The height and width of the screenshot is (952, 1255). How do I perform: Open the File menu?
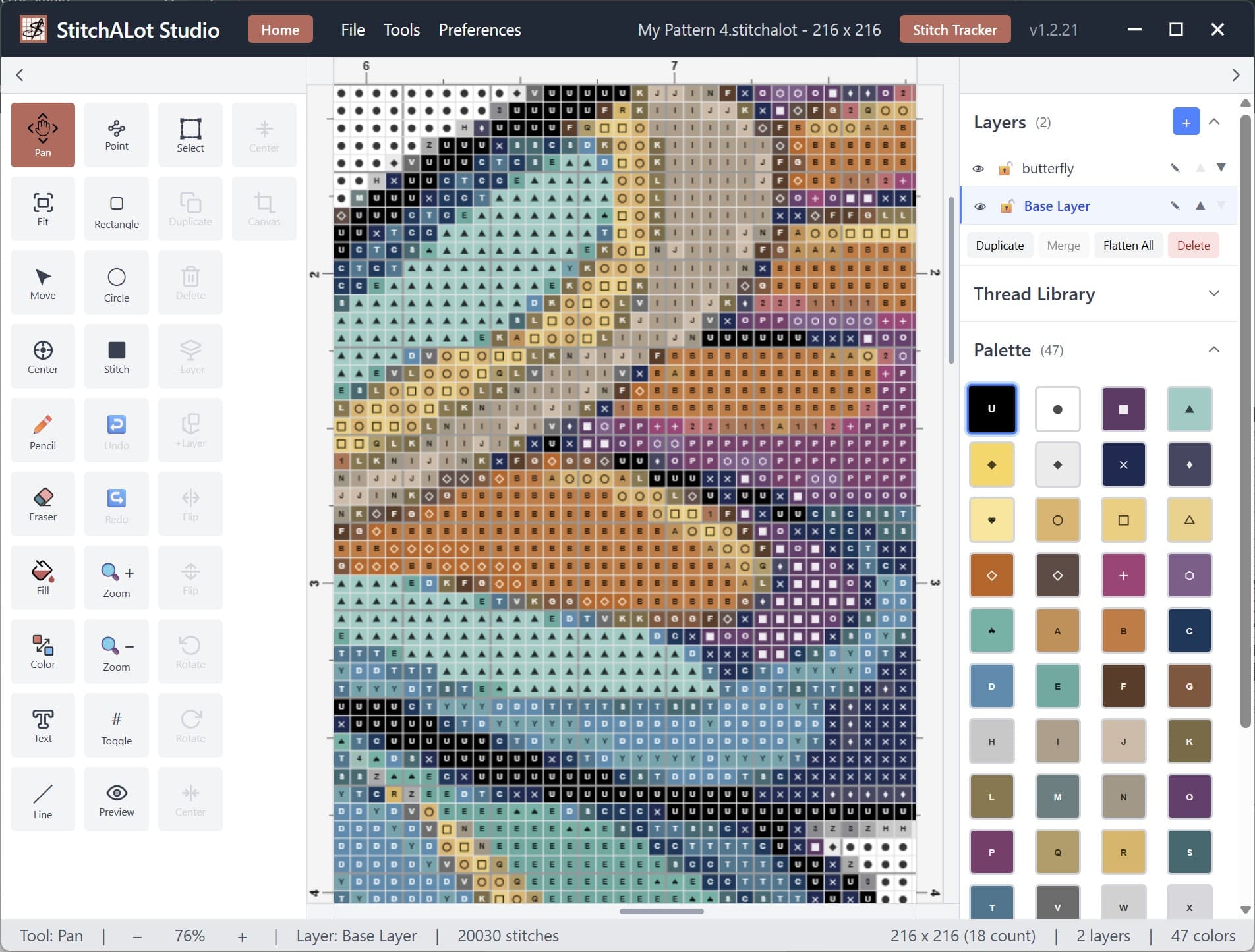click(353, 30)
